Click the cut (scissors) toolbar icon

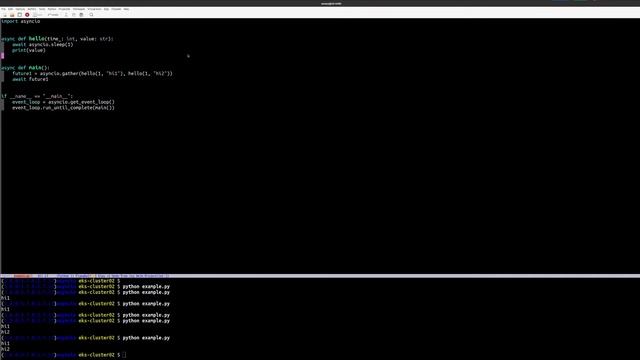[x=66, y=15]
